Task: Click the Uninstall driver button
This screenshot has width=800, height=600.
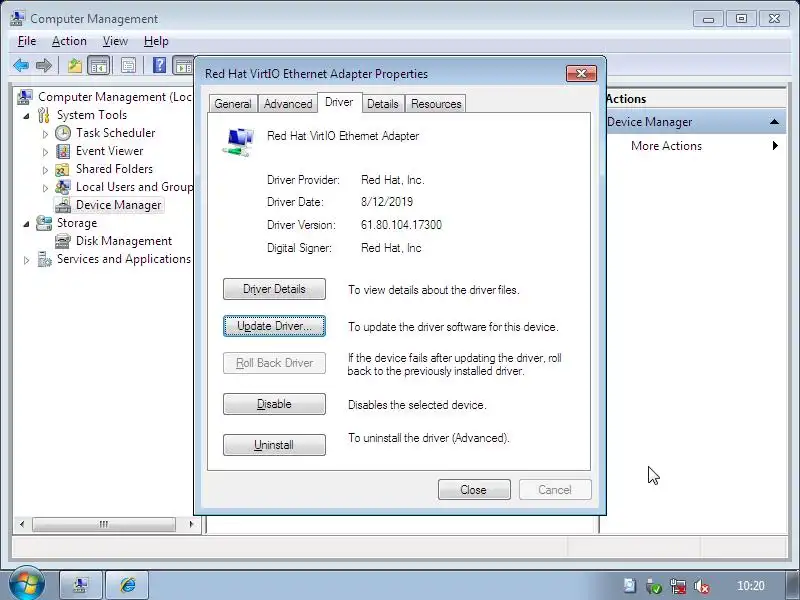Action: pyautogui.click(x=274, y=445)
